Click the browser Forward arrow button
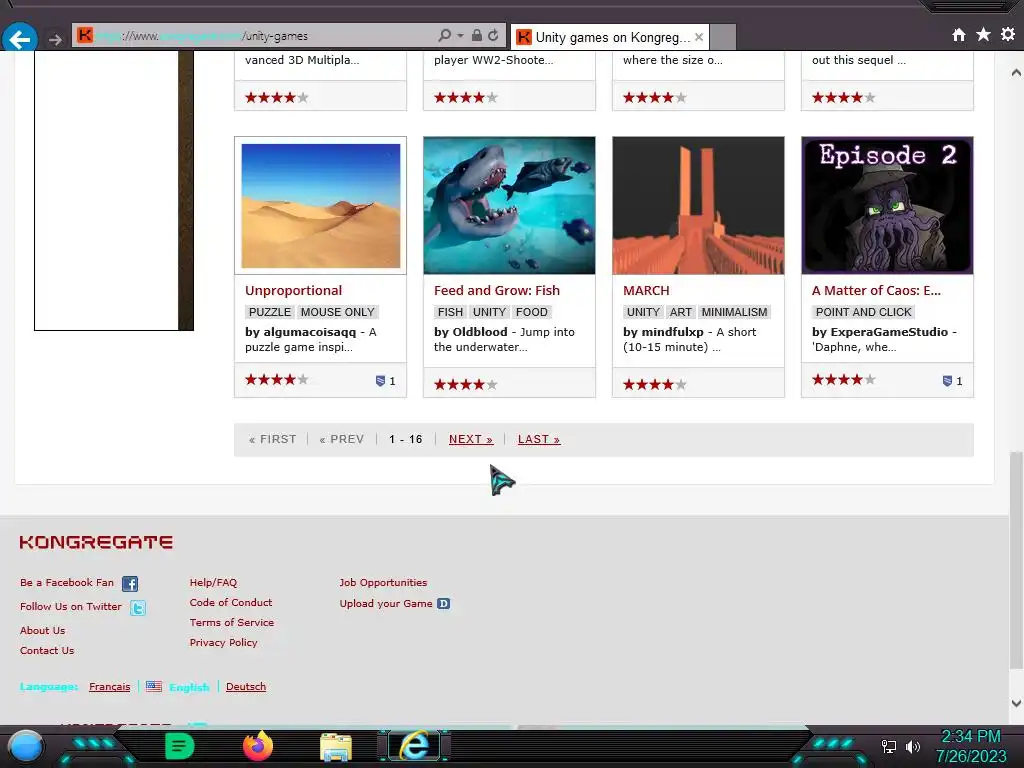Viewport: 1024px width, 768px height. pyautogui.click(x=56, y=40)
